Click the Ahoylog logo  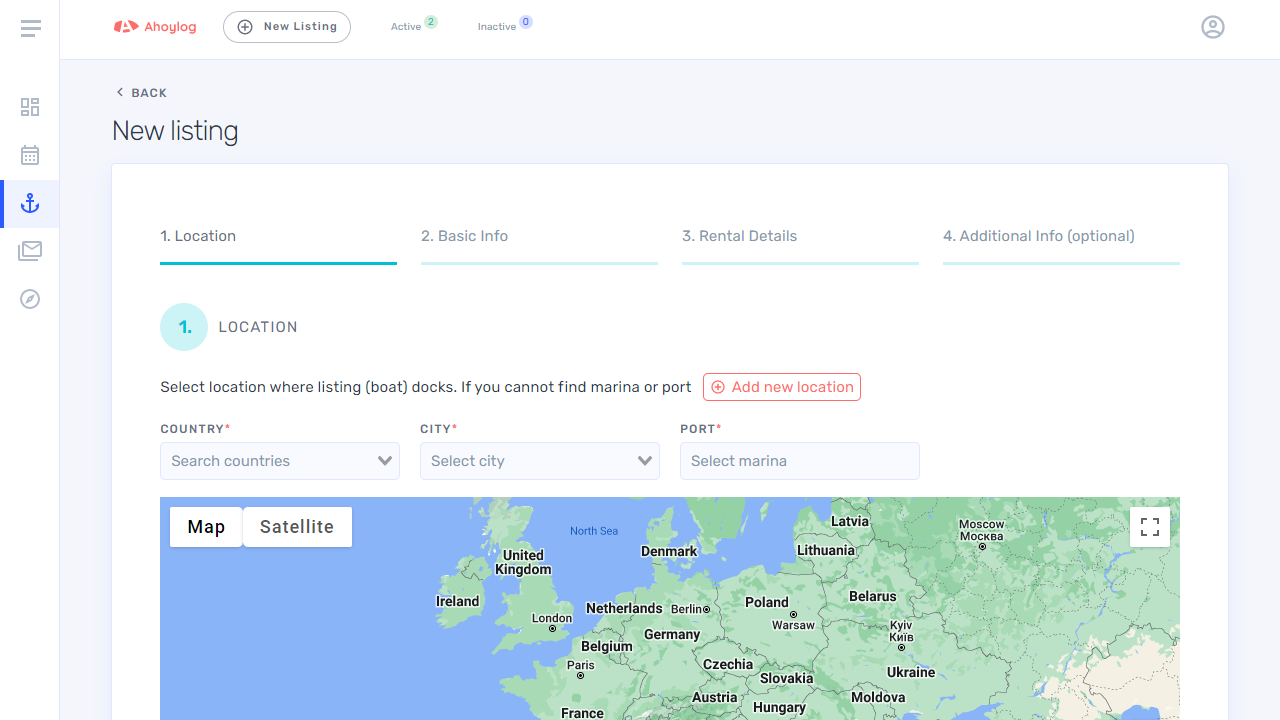click(155, 27)
